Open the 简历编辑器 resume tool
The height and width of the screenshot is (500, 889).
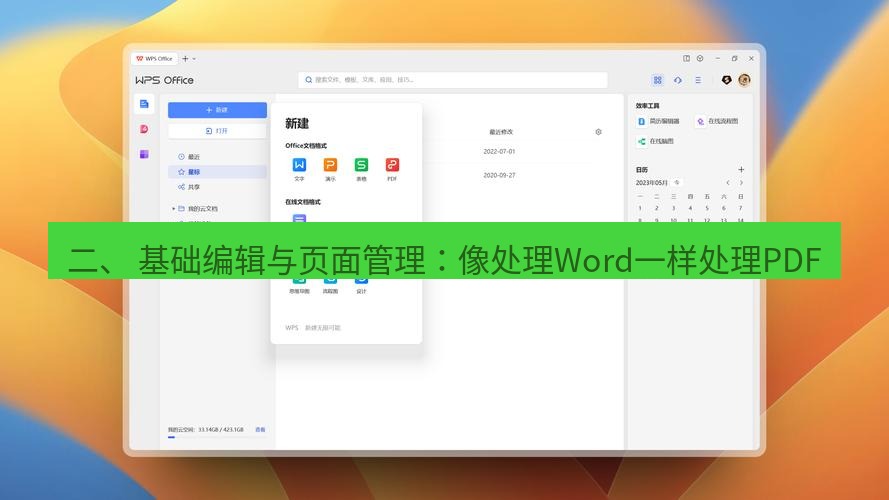658,121
